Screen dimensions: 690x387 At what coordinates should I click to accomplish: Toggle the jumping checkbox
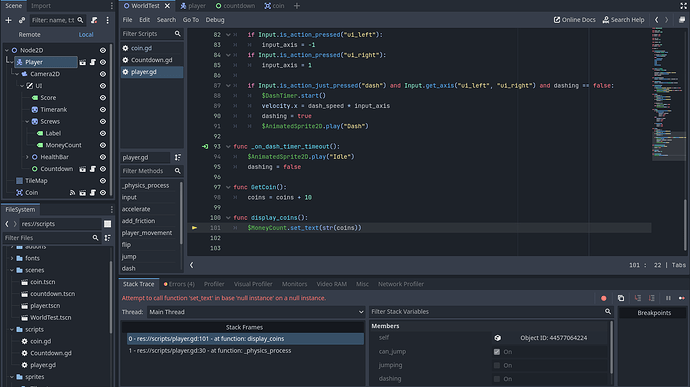[x=497, y=365]
